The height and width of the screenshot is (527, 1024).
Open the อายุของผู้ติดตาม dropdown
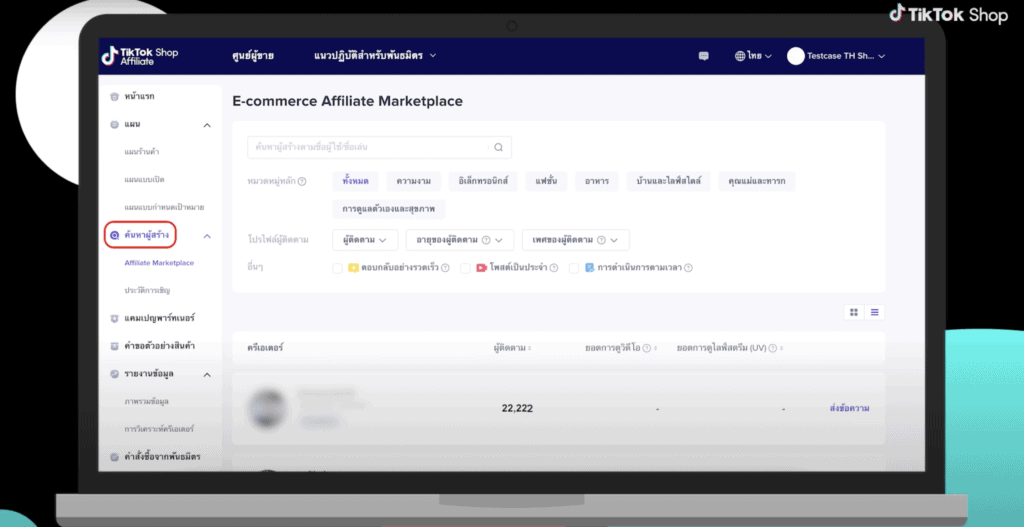pos(460,240)
